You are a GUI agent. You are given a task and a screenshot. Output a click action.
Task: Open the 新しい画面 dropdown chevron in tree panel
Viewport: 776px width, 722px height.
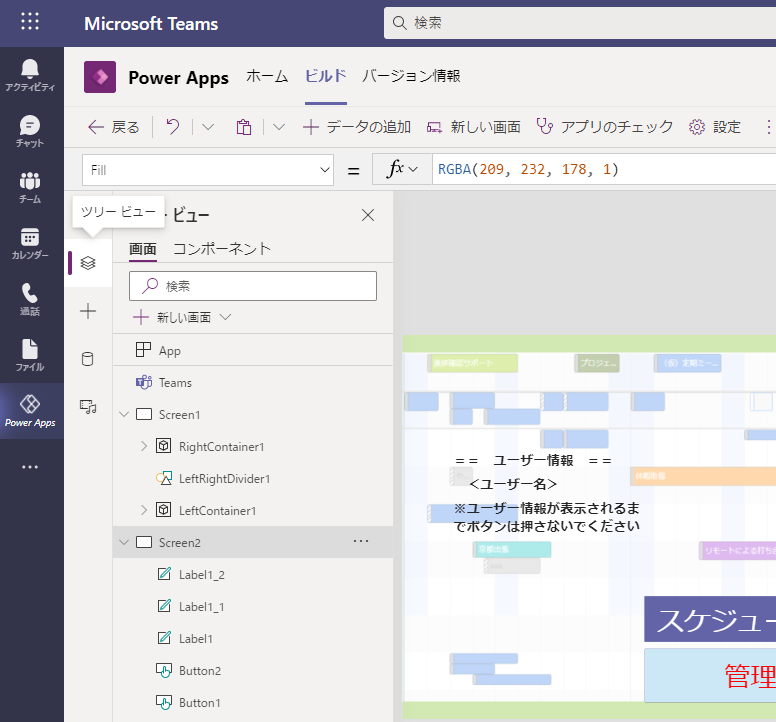(x=225, y=317)
